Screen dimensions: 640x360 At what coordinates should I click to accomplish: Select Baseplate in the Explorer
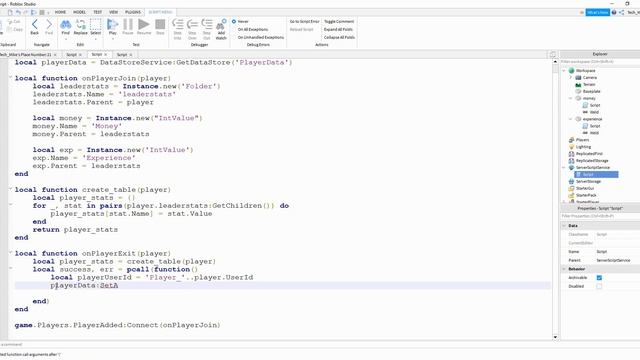pyautogui.click(x=588, y=91)
